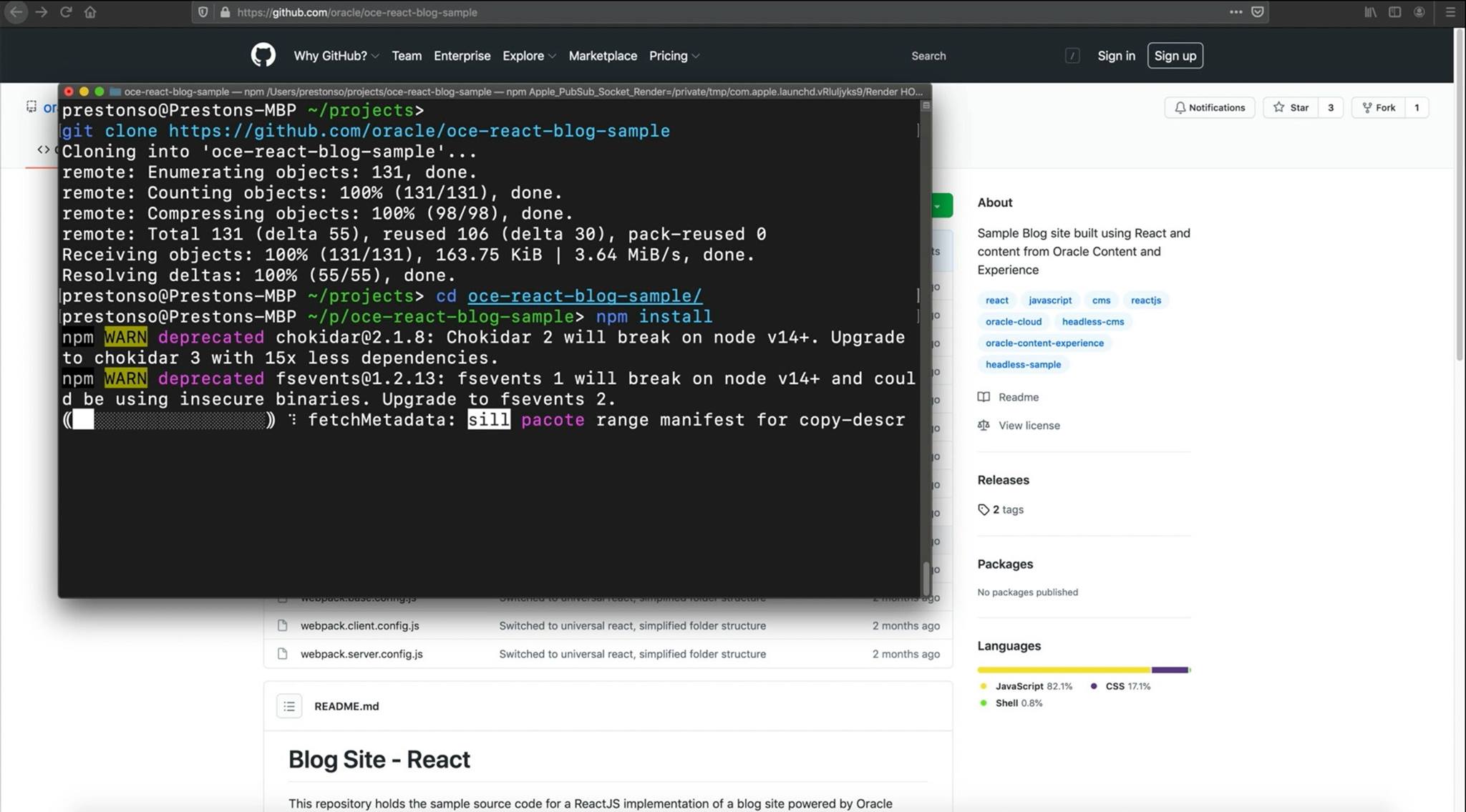Image resolution: width=1466 pixels, height=812 pixels.
Task: Click the browser page vertical scrollbar
Action: tap(1460, 193)
